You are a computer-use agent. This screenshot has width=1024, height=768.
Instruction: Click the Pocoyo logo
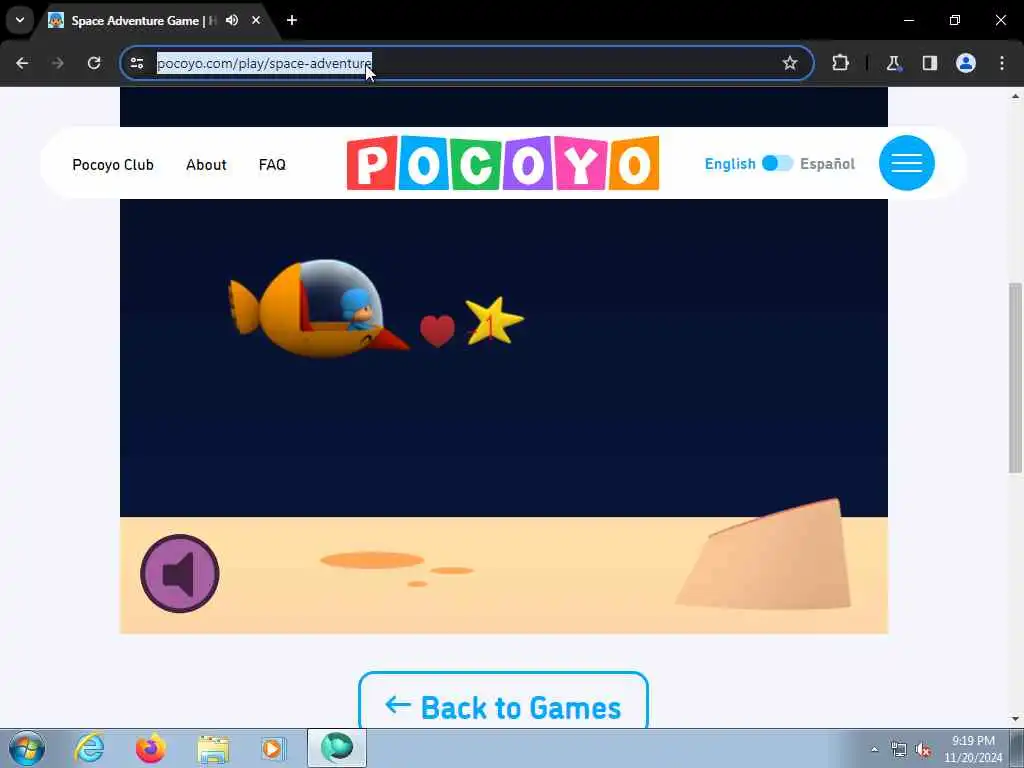pyautogui.click(x=503, y=163)
